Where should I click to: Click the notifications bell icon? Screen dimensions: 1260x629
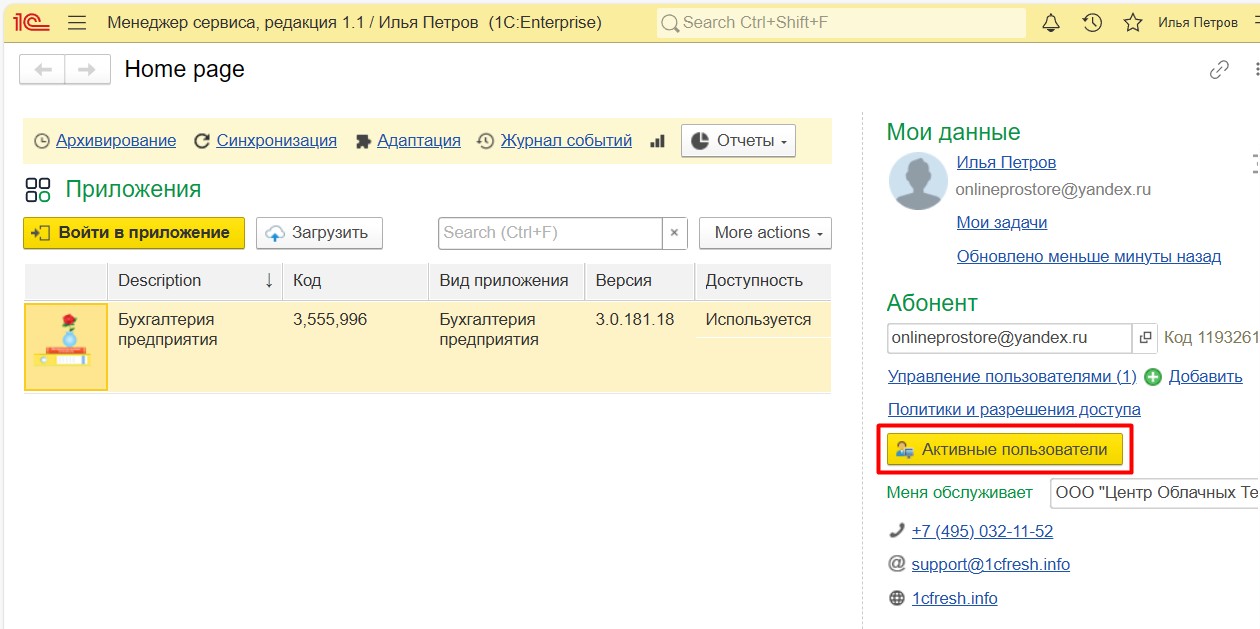pyautogui.click(x=1051, y=22)
